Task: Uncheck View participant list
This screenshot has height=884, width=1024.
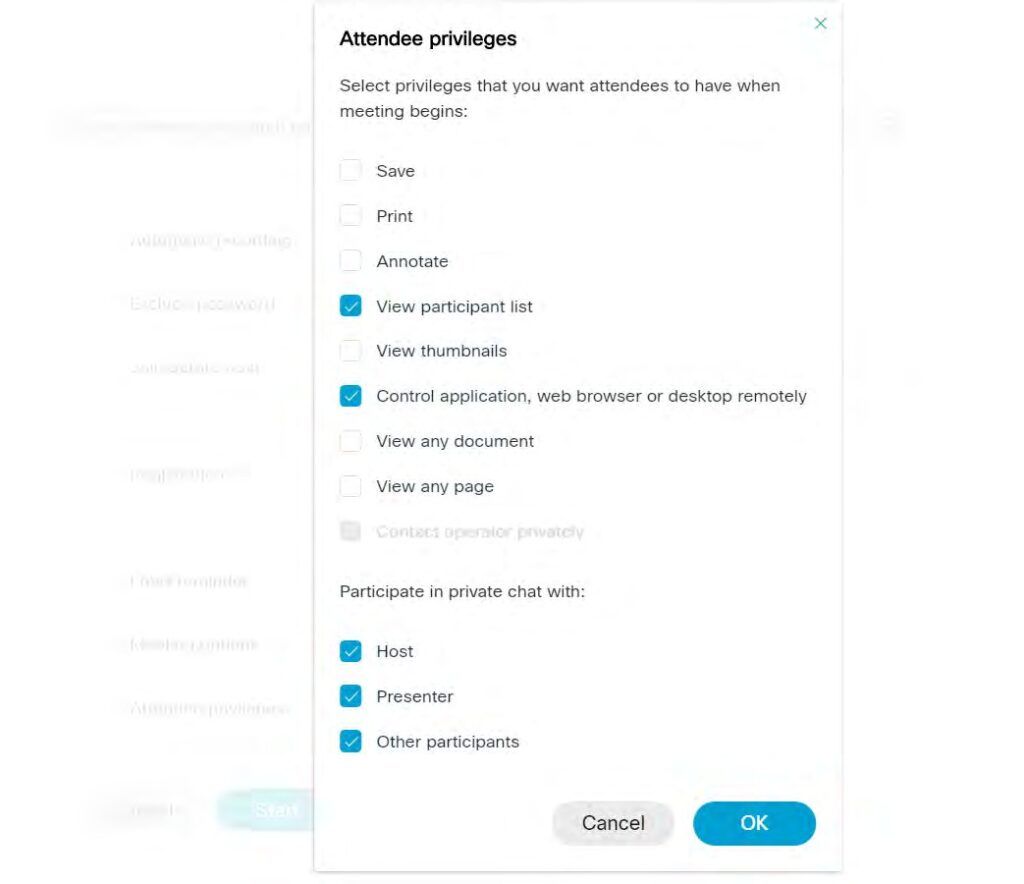Action: tap(350, 306)
